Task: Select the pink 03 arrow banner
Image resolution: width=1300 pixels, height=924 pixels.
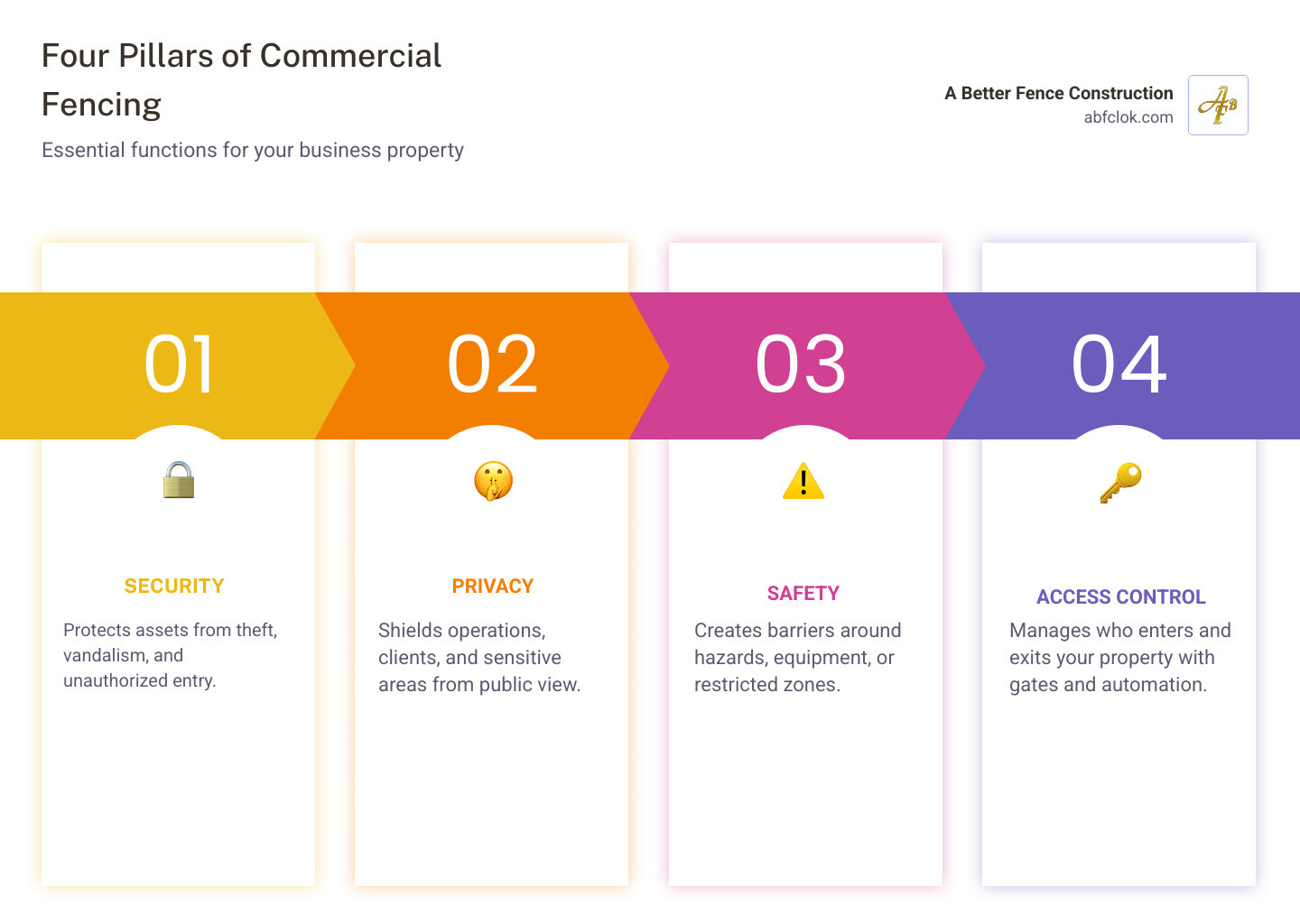Action: tap(803, 365)
